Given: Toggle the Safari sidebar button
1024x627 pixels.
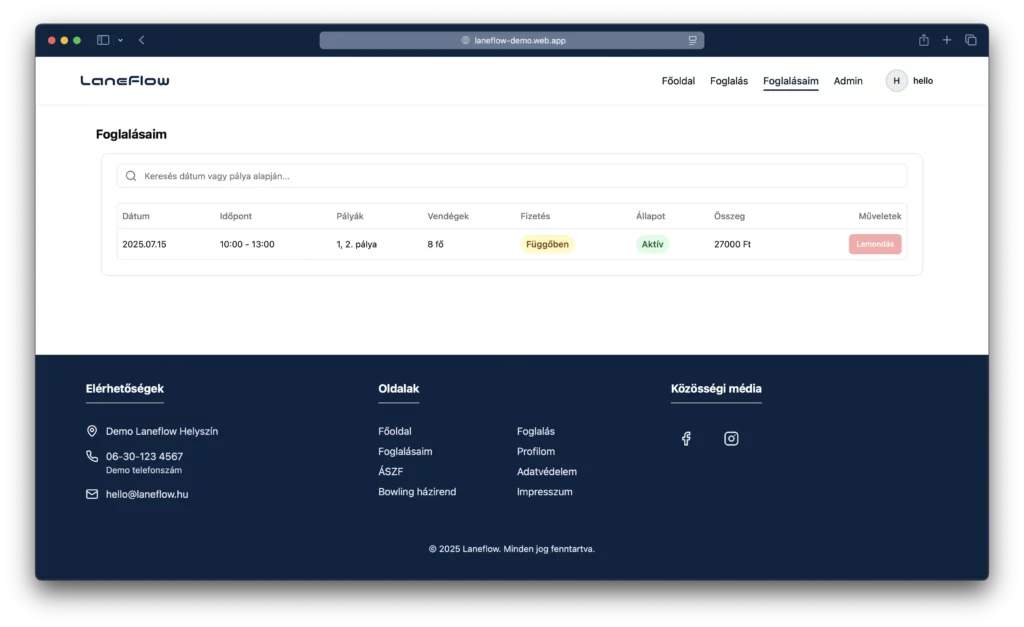Looking at the screenshot, I should pyautogui.click(x=103, y=40).
